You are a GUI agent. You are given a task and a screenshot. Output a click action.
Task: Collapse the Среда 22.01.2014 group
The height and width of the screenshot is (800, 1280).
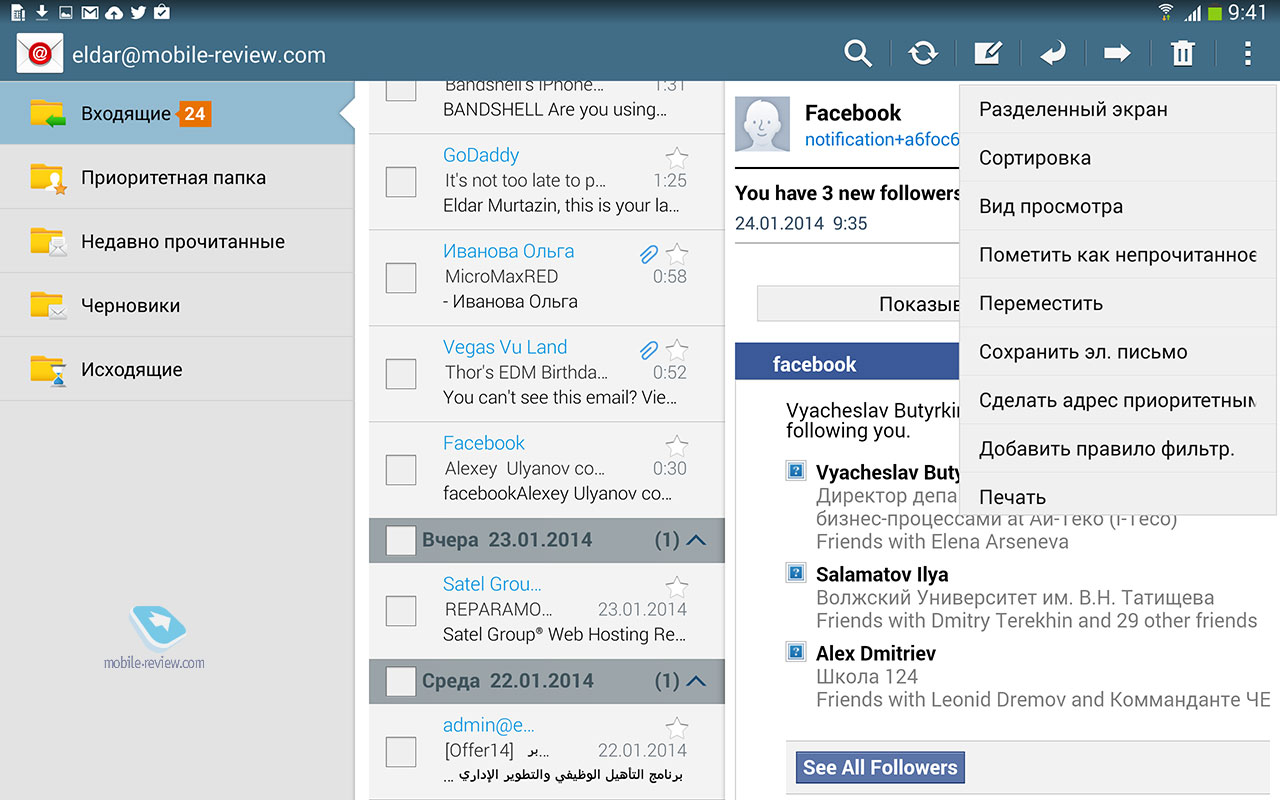pyautogui.click(x=697, y=681)
